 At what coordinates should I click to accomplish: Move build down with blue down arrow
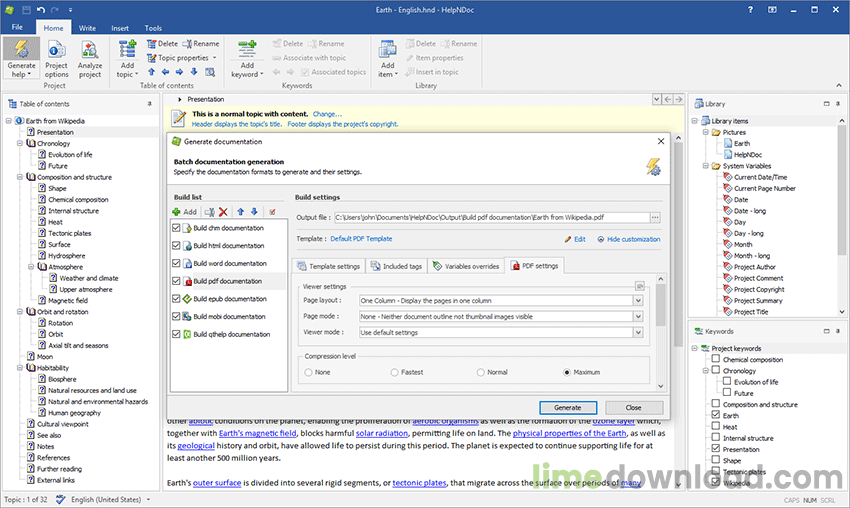pyautogui.click(x=254, y=212)
